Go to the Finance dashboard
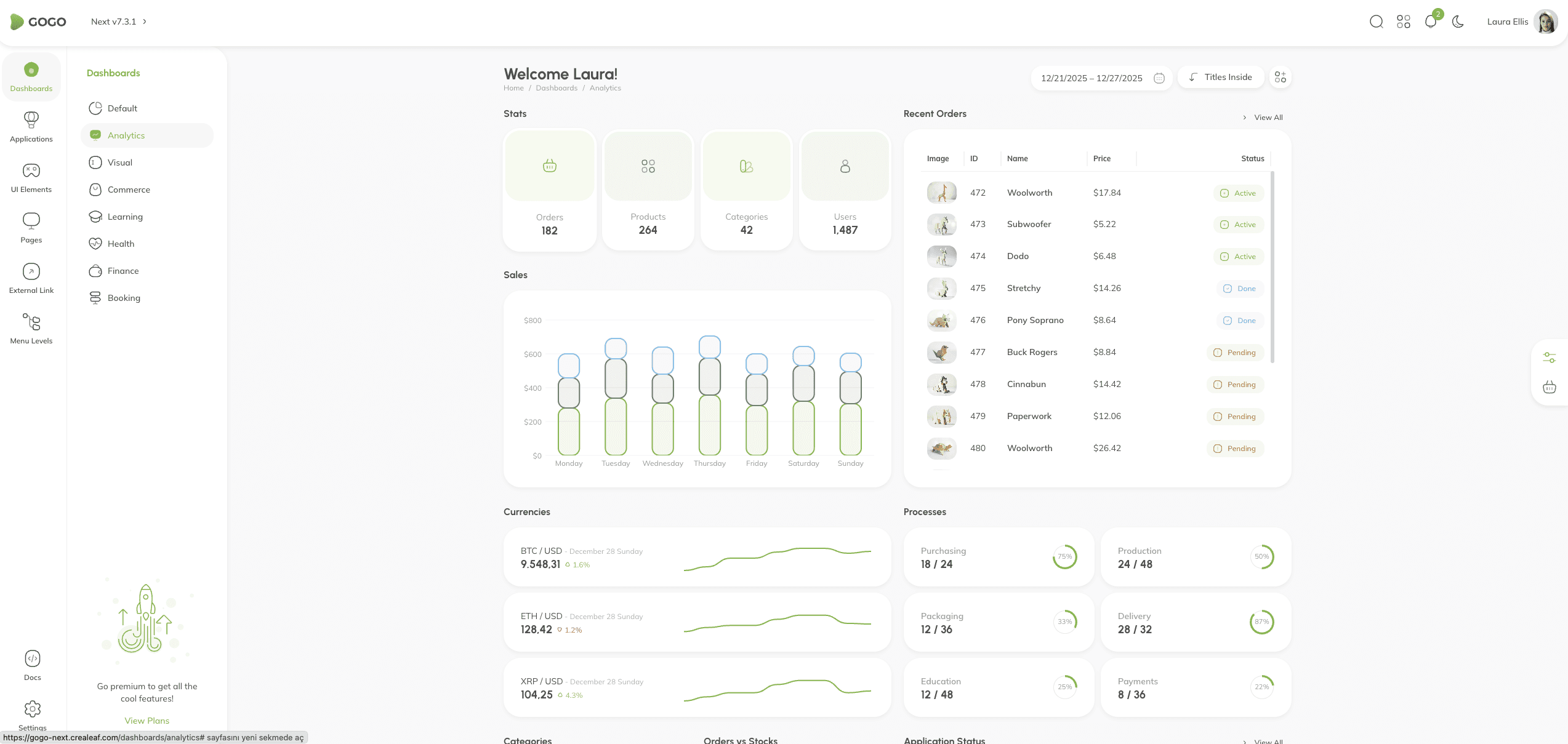The image size is (1568, 744). click(123, 271)
